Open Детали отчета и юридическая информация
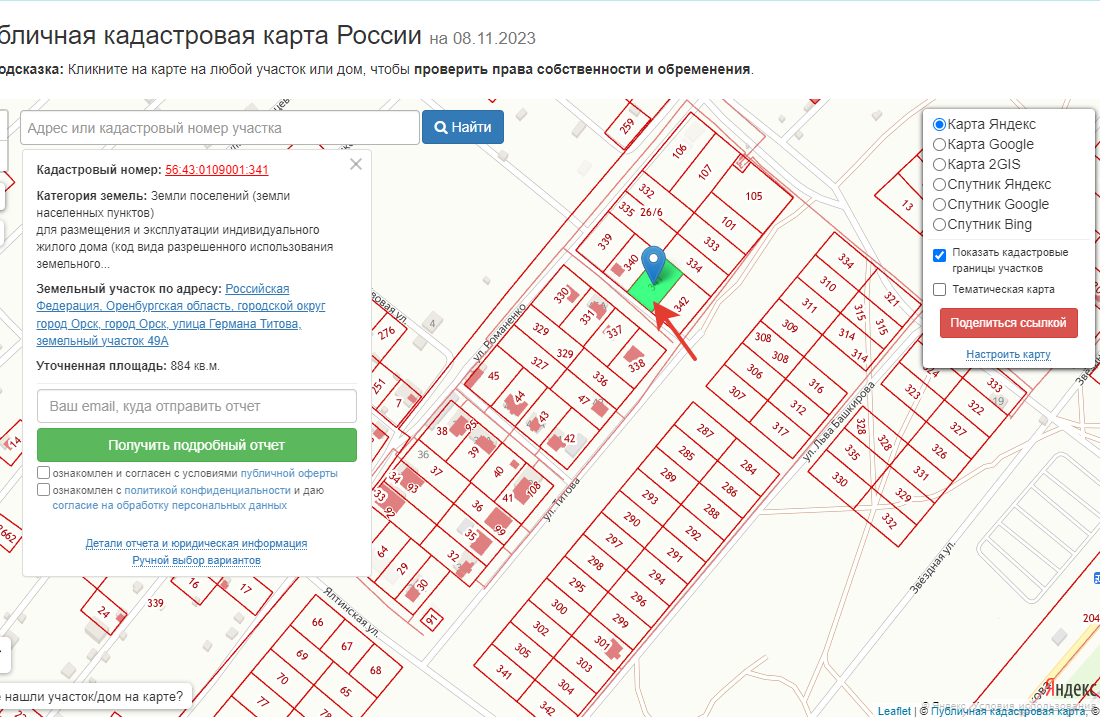 [196, 543]
